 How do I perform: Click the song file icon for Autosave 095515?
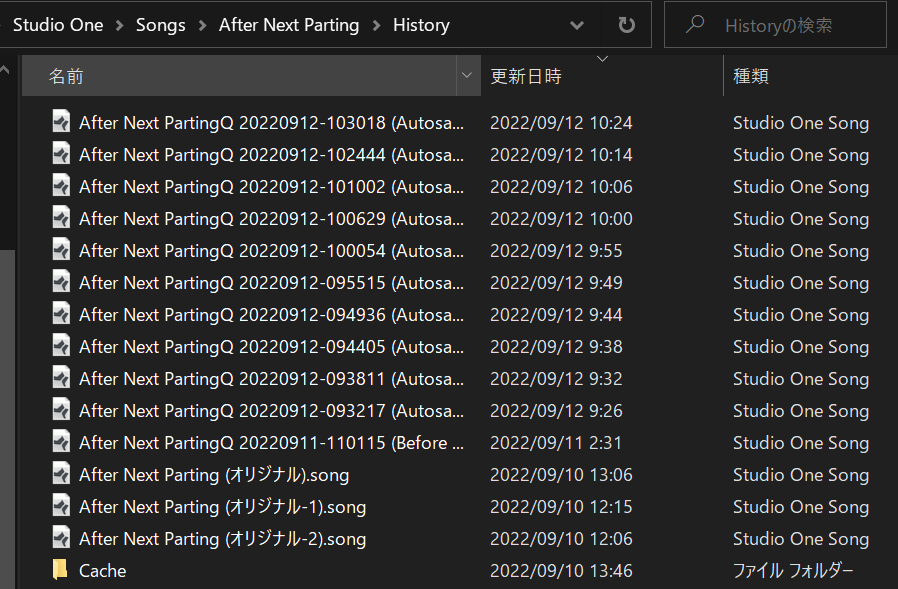61,282
